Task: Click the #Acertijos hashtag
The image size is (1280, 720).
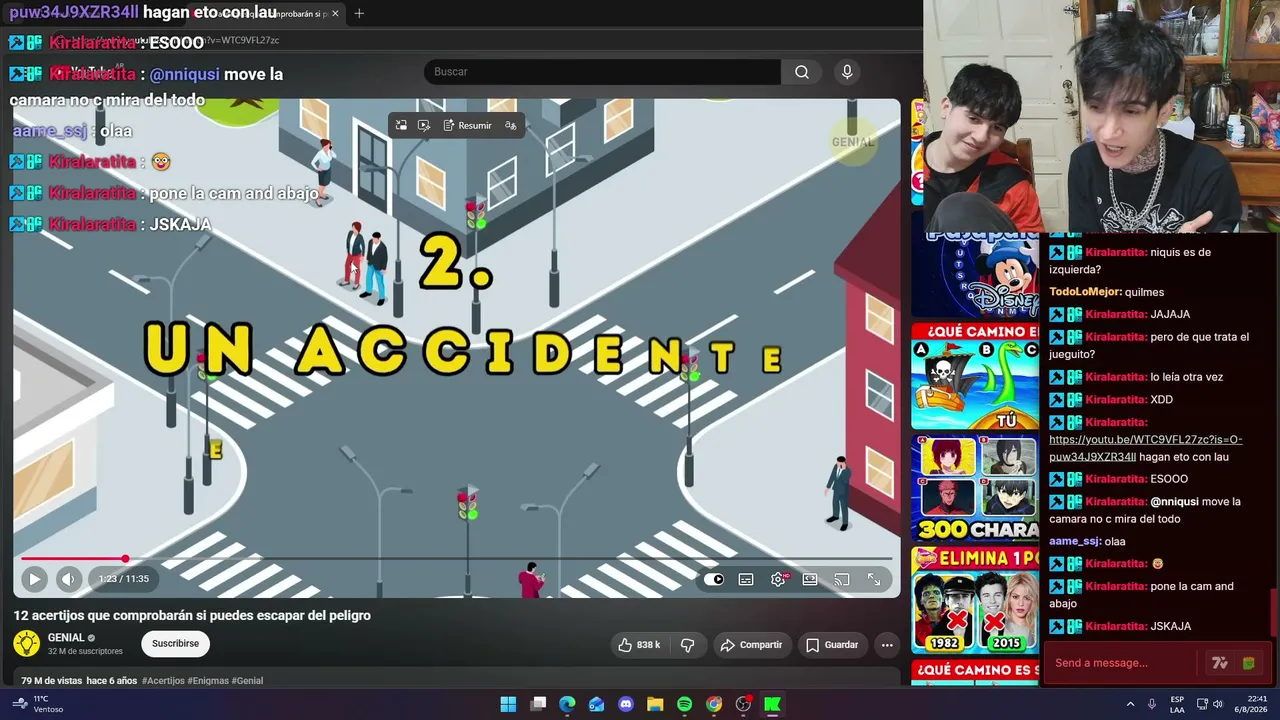Action: point(164,681)
